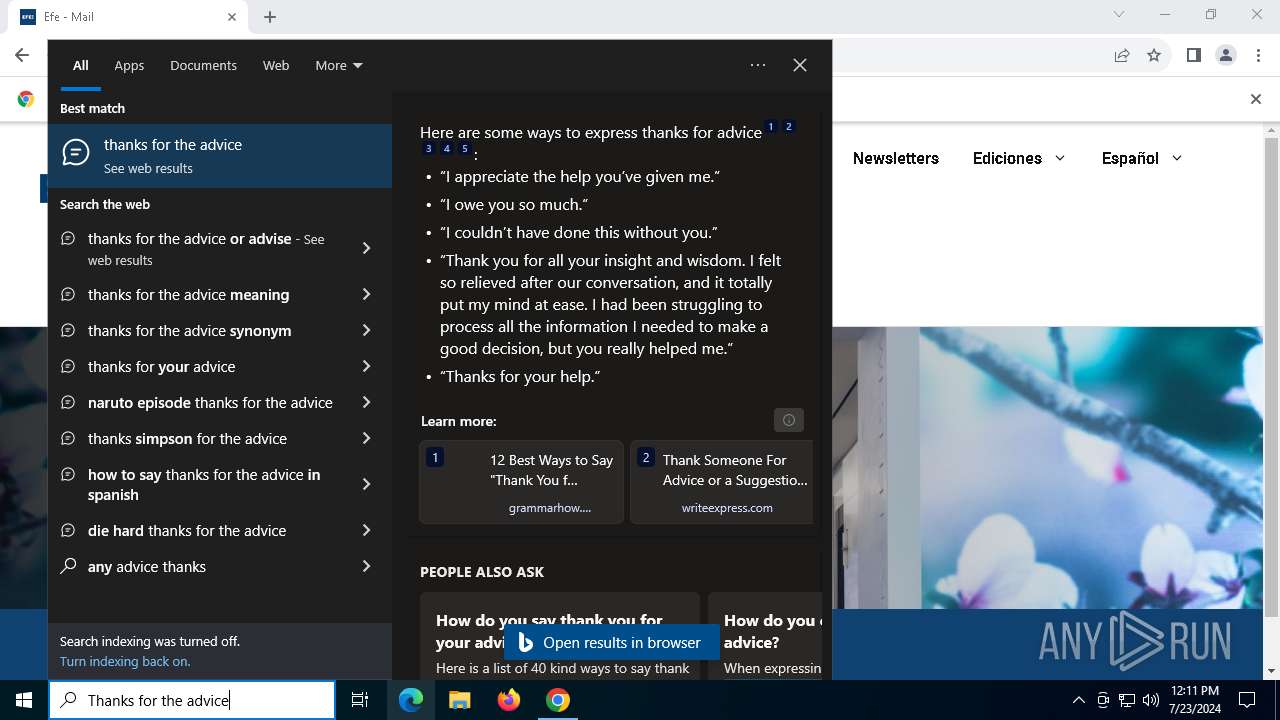Viewport: 1280px width, 720px height.
Task: Click citation reference number 5
Action: [x=465, y=149]
